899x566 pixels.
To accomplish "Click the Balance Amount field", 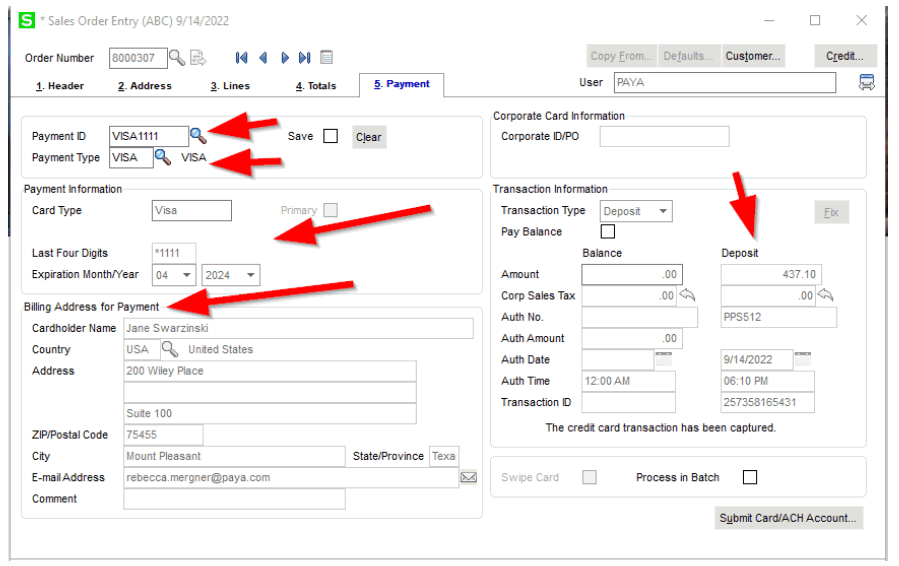I will coord(632,274).
